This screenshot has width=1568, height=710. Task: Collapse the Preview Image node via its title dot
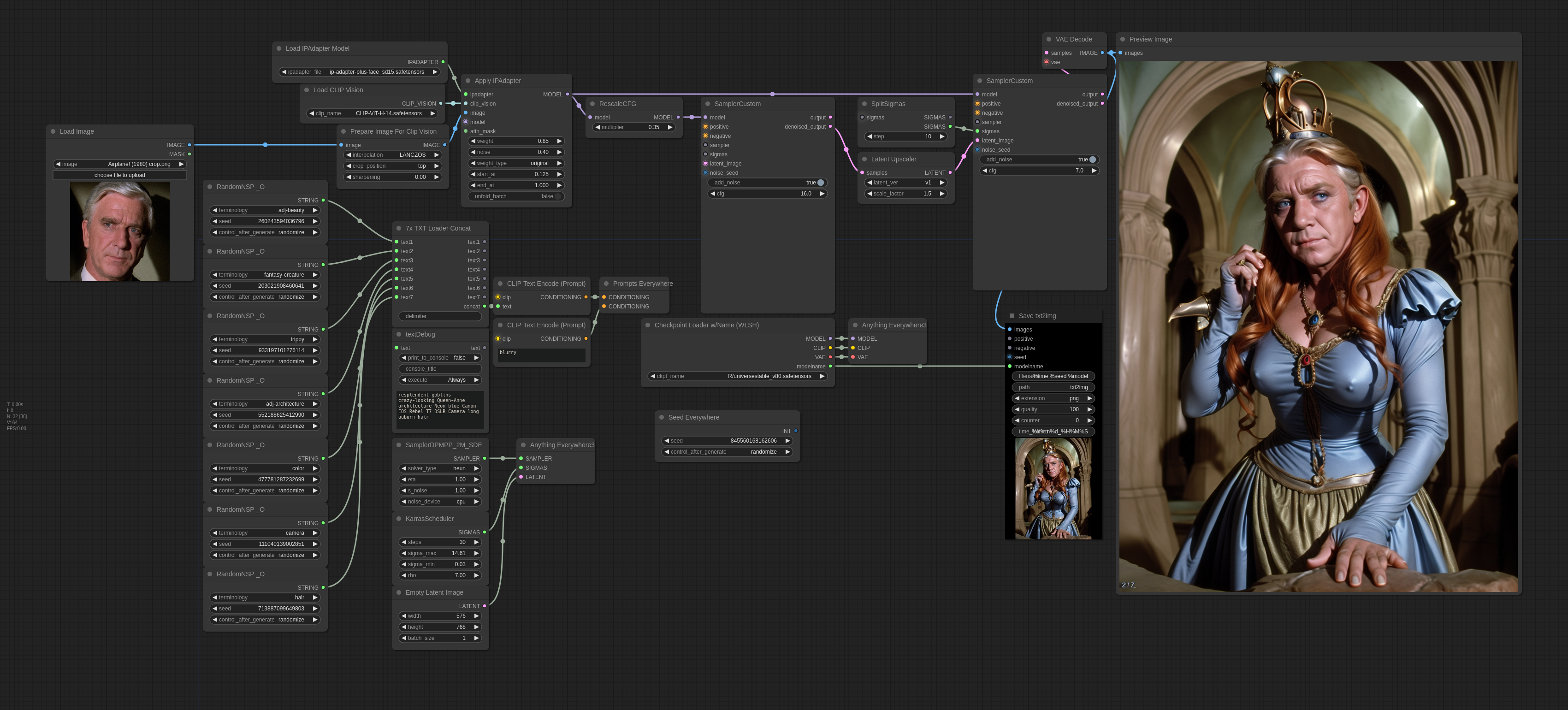pyautogui.click(x=1123, y=40)
